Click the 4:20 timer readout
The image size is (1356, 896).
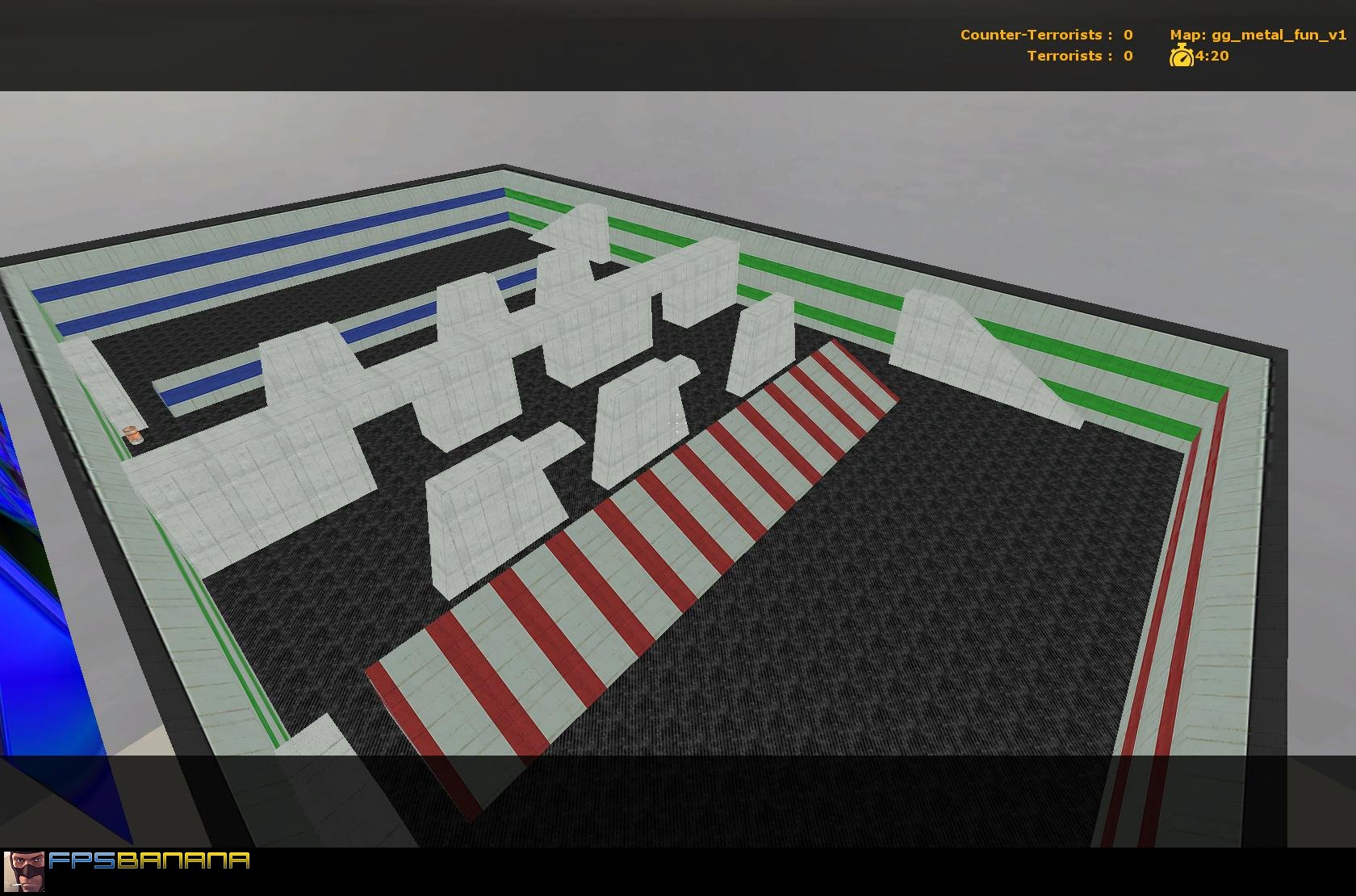coord(1212,56)
